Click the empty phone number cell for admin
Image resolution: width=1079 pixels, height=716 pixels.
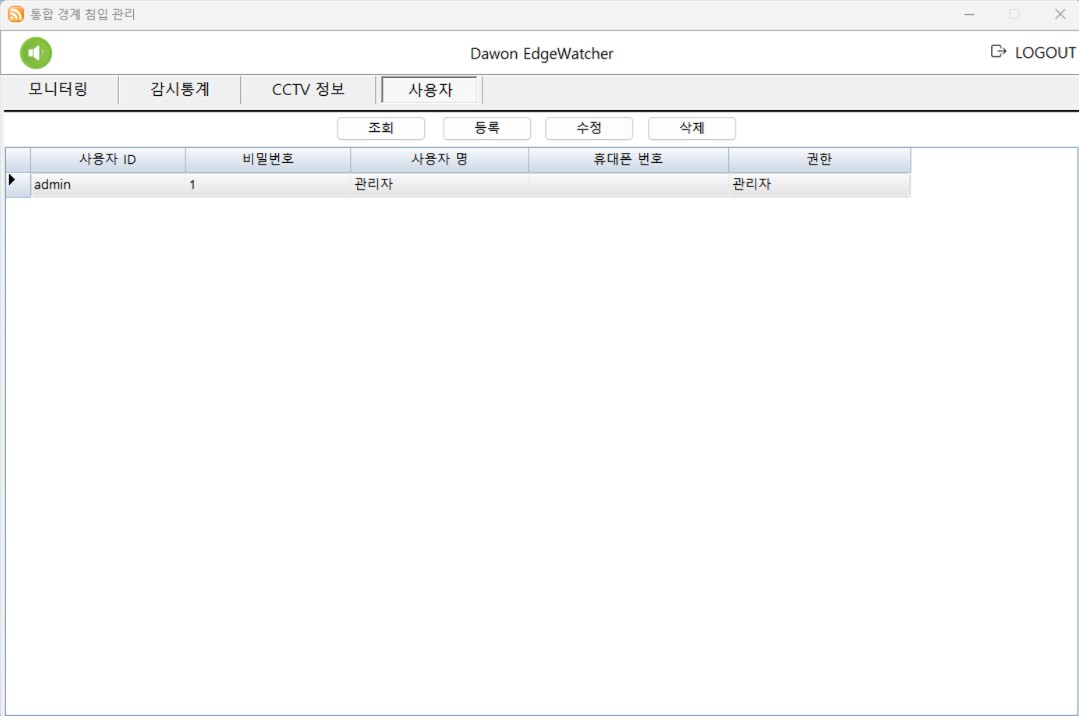tap(628, 185)
